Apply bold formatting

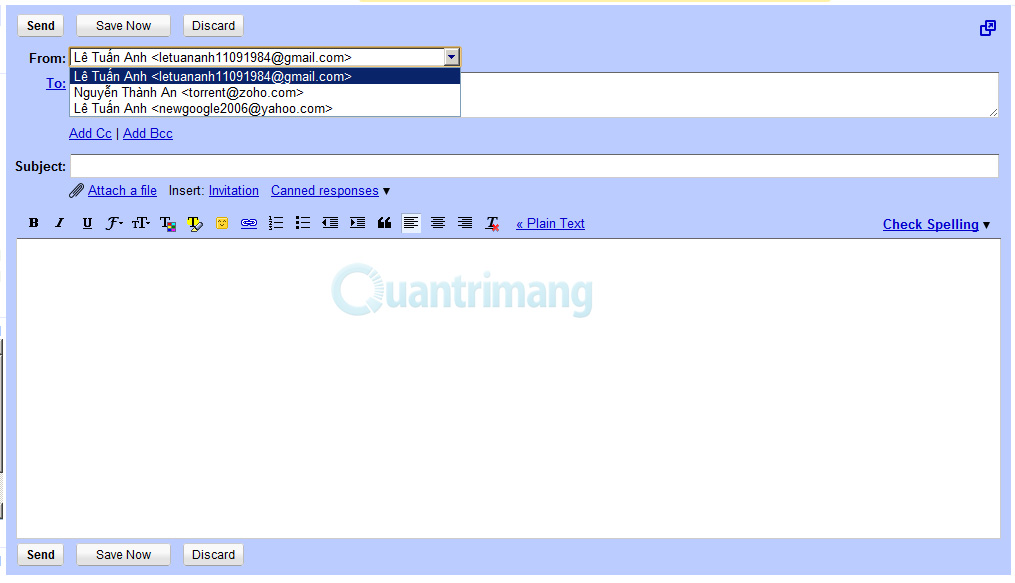coord(34,223)
